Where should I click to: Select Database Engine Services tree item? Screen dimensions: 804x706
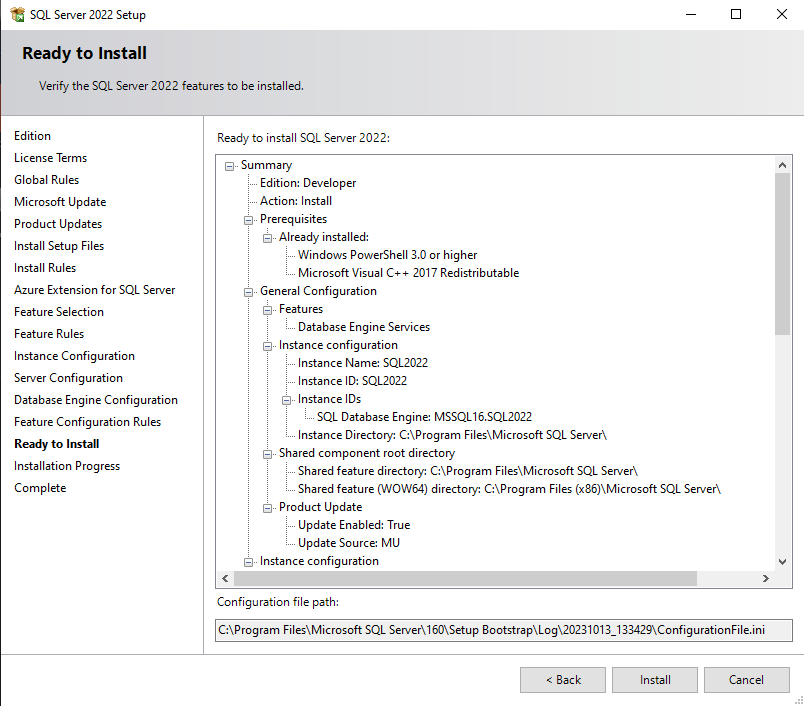point(363,327)
